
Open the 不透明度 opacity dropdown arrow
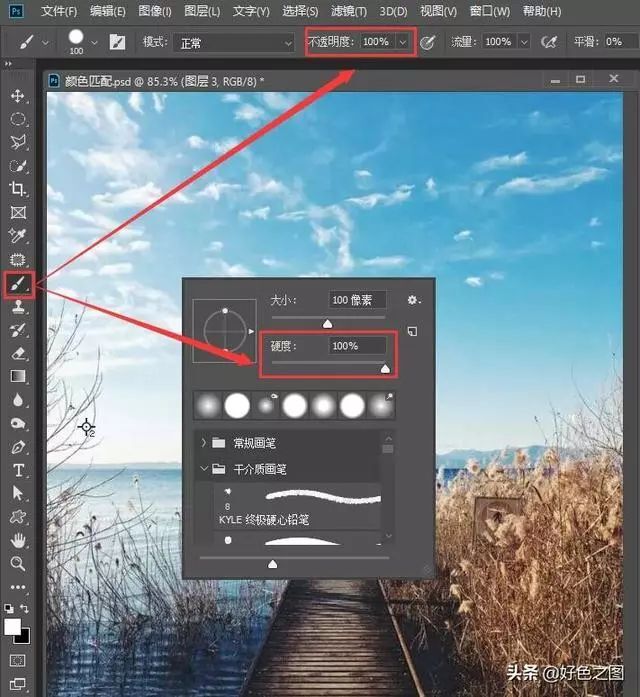403,43
